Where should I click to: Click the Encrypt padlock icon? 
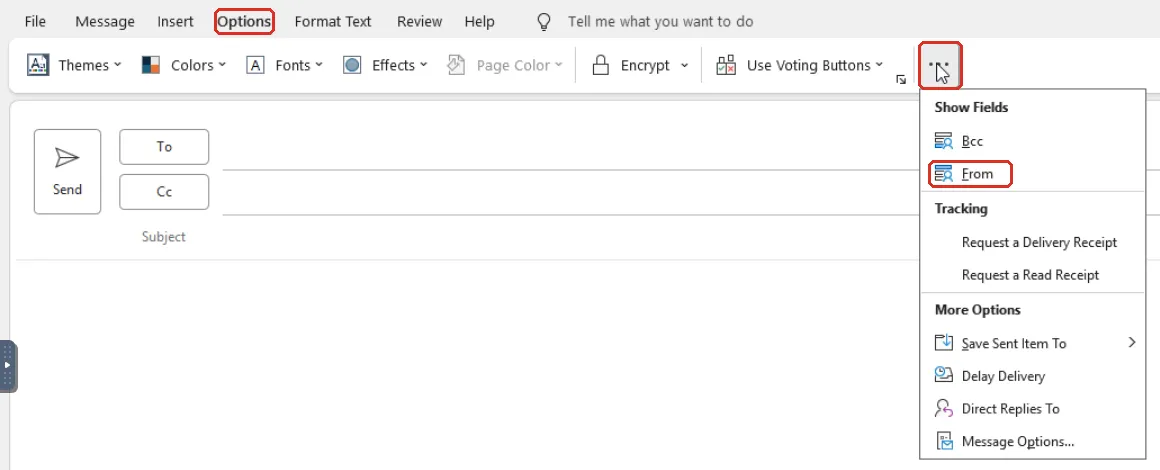[601, 65]
